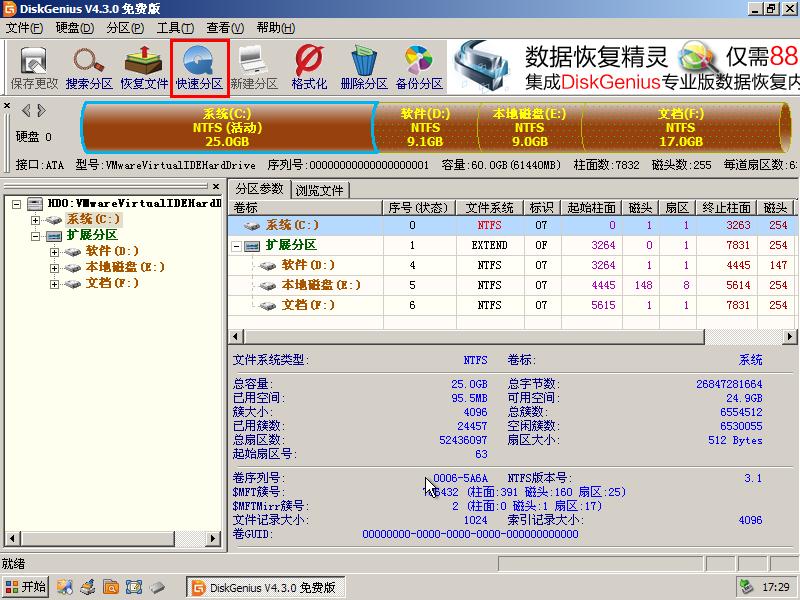Click the 本地磁盘(E:) 9.0GB block in the disk map
The image size is (800, 600).
click(x=529, y=128)
